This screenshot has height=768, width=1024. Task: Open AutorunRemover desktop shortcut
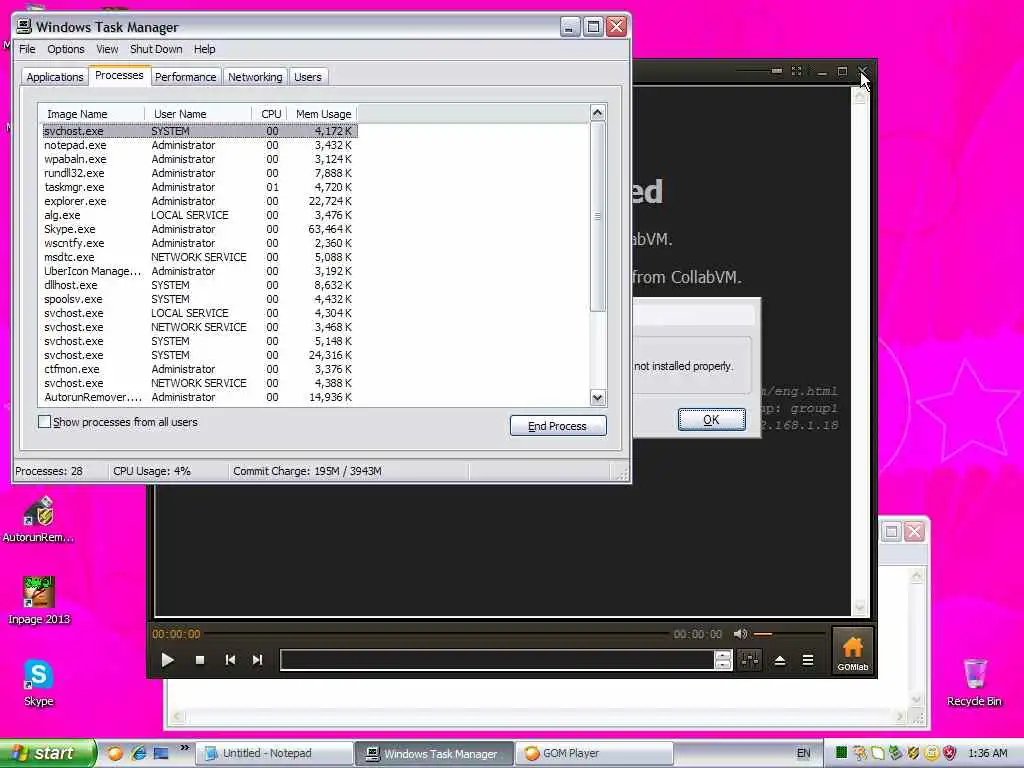[x=39, y=520]
